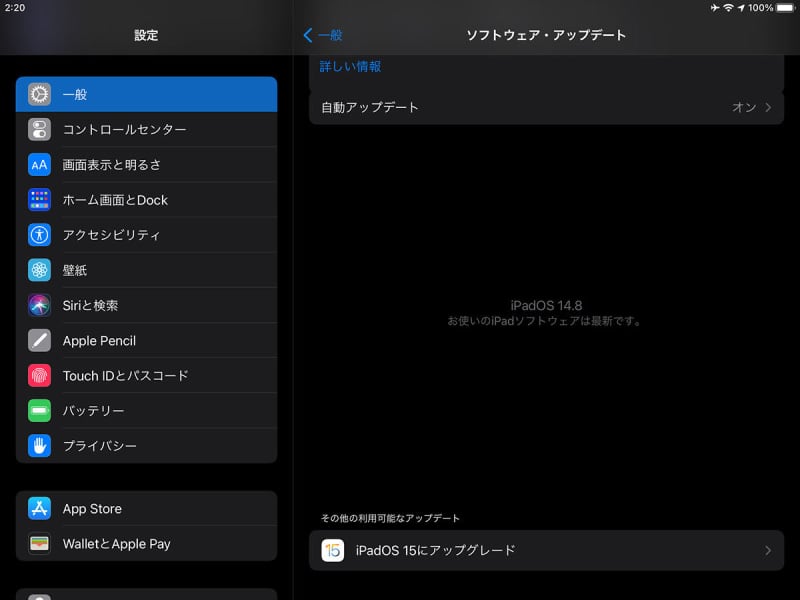Open プライバシー settings
This screenshot has width=800, height=600.
point(146,446)
